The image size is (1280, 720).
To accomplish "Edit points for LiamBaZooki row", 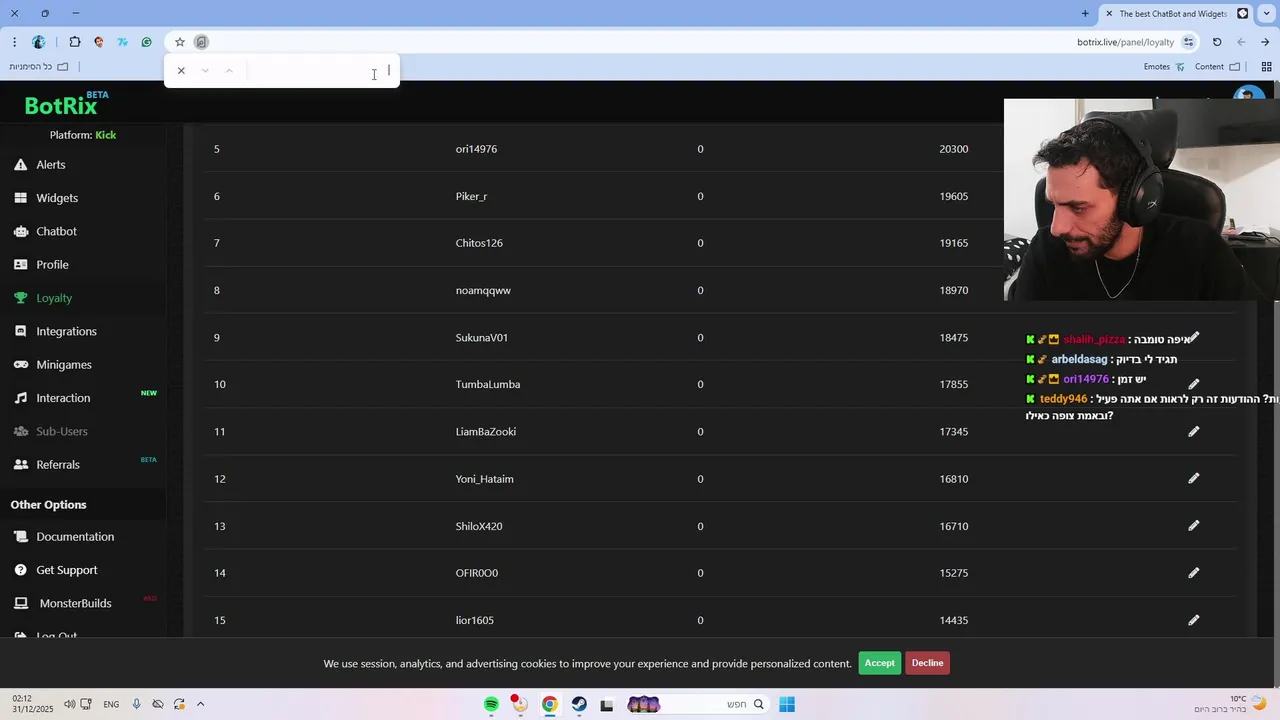I will point(1193,431).
